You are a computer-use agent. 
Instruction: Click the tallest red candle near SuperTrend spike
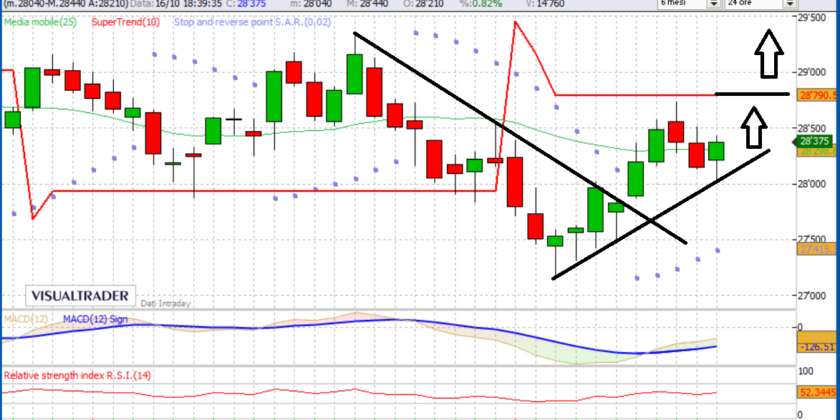tap(515, 181)
